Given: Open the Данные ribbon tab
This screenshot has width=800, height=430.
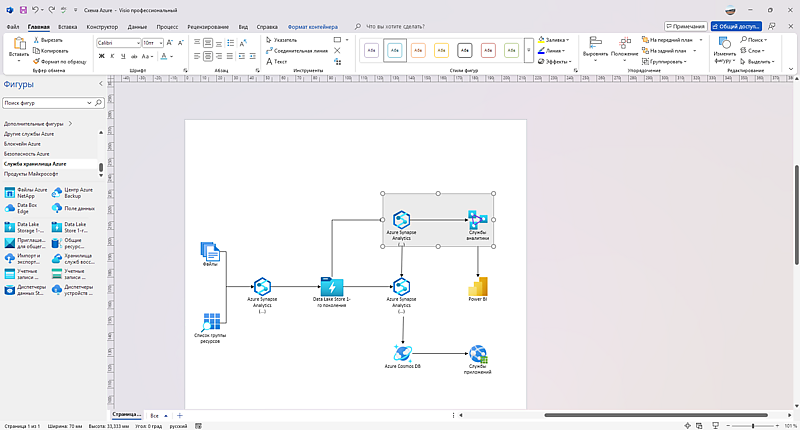Looking at the screenshot, I should [137, 27].
